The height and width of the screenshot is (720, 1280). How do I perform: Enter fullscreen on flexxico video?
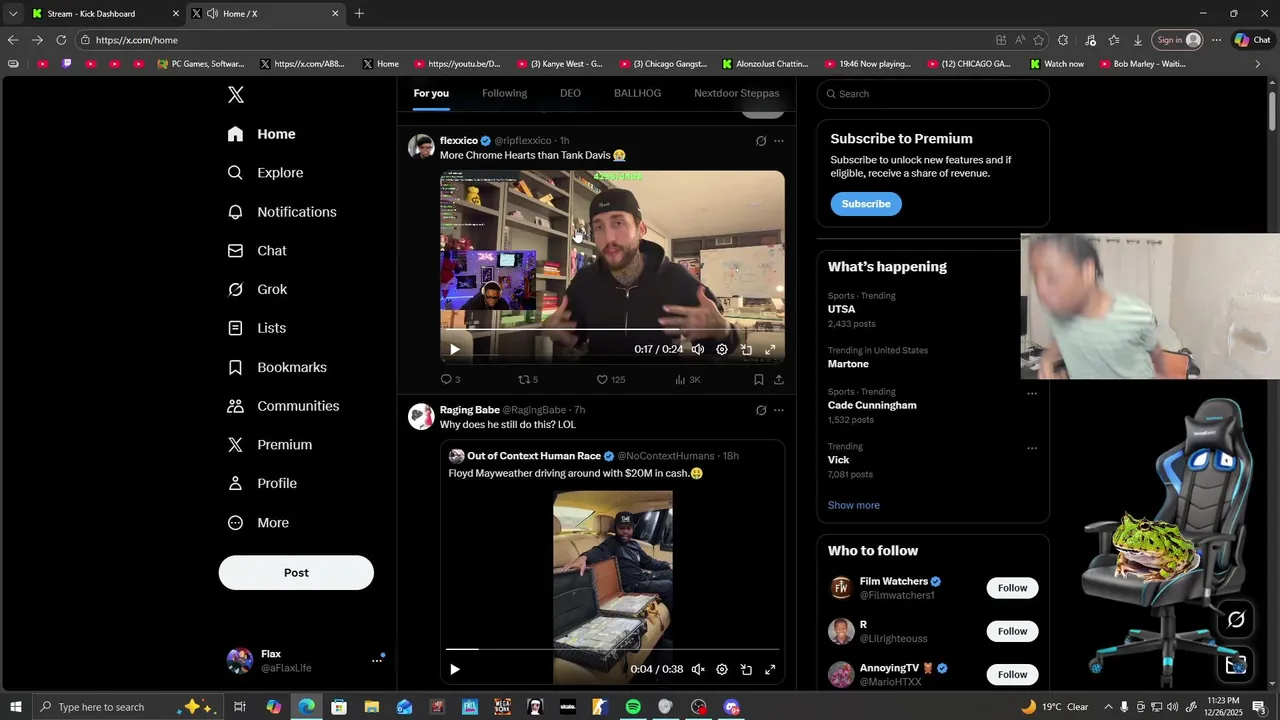tap(770, 350)
